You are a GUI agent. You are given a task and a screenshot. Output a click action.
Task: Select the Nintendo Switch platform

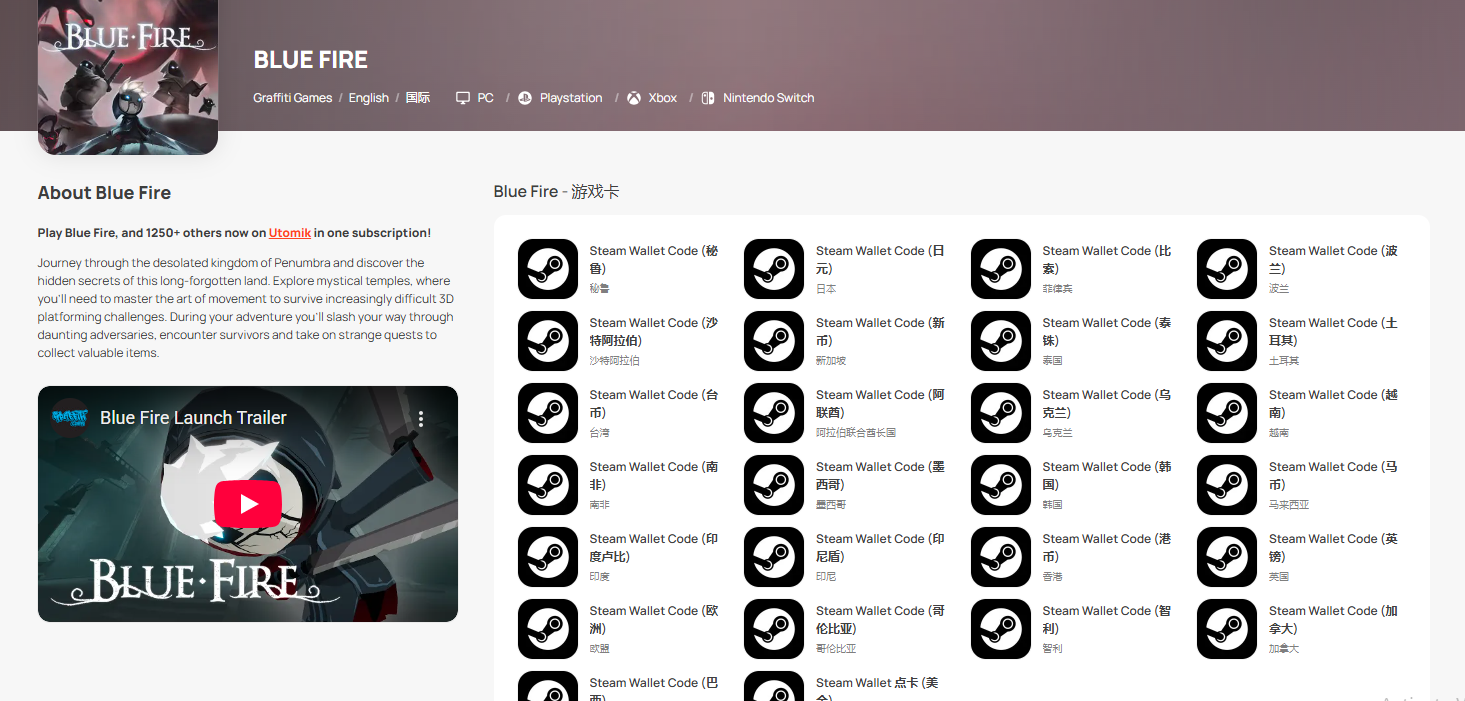(767, 98)
